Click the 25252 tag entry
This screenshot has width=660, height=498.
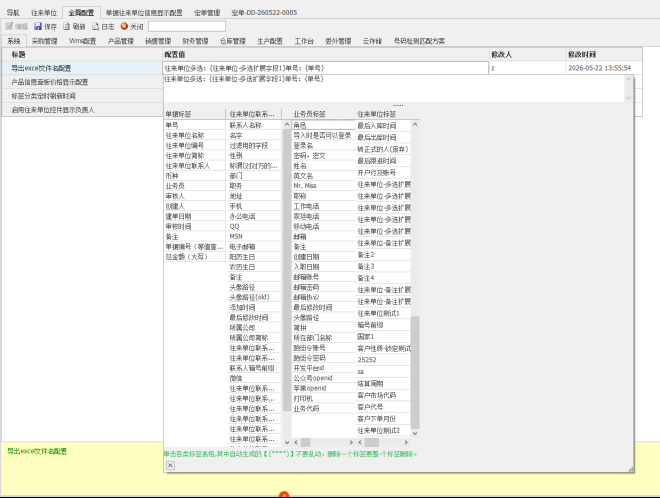pyautogui.click(x=383, y=360)
